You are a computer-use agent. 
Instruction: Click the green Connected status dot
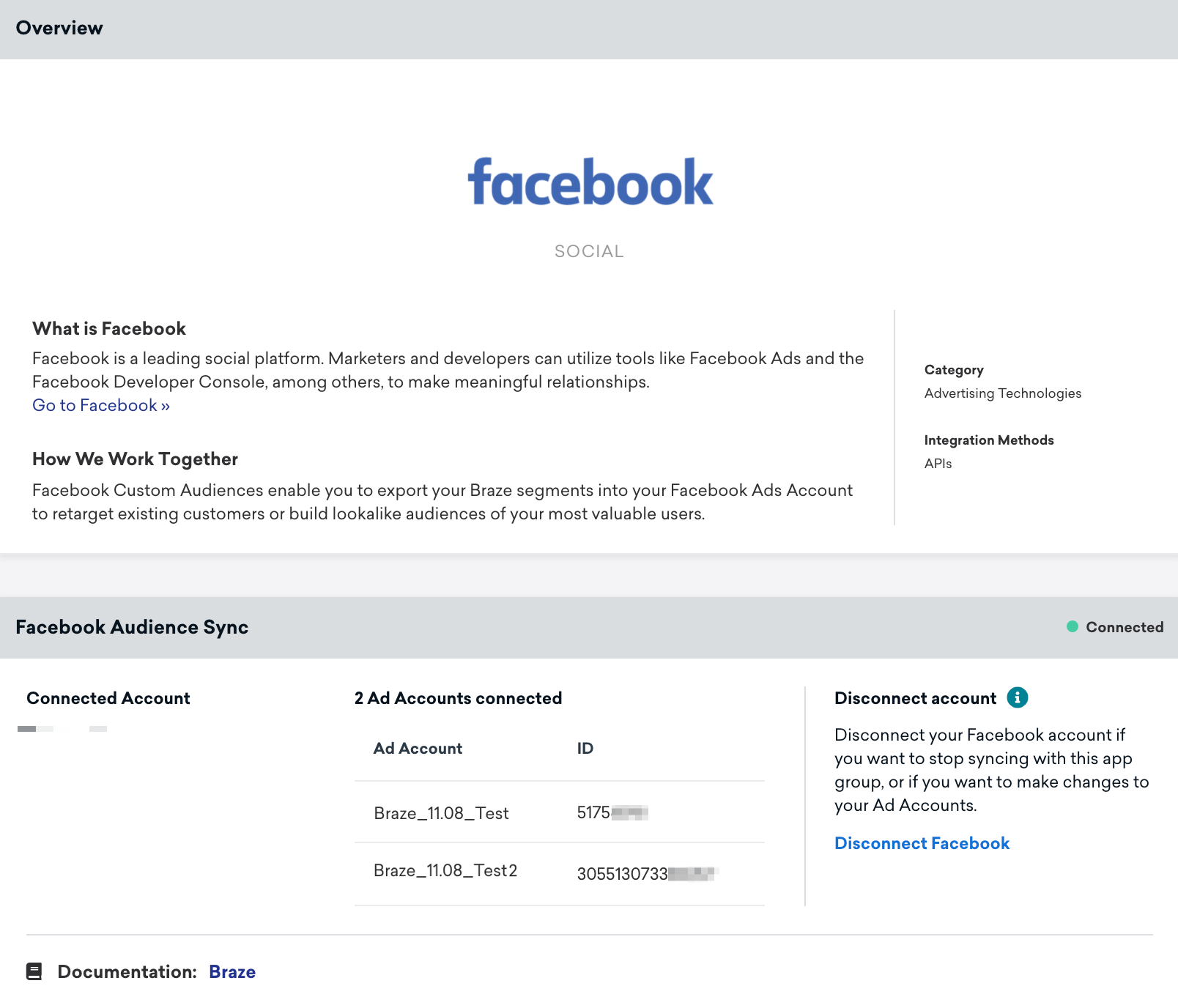(x=1072, y=626)
